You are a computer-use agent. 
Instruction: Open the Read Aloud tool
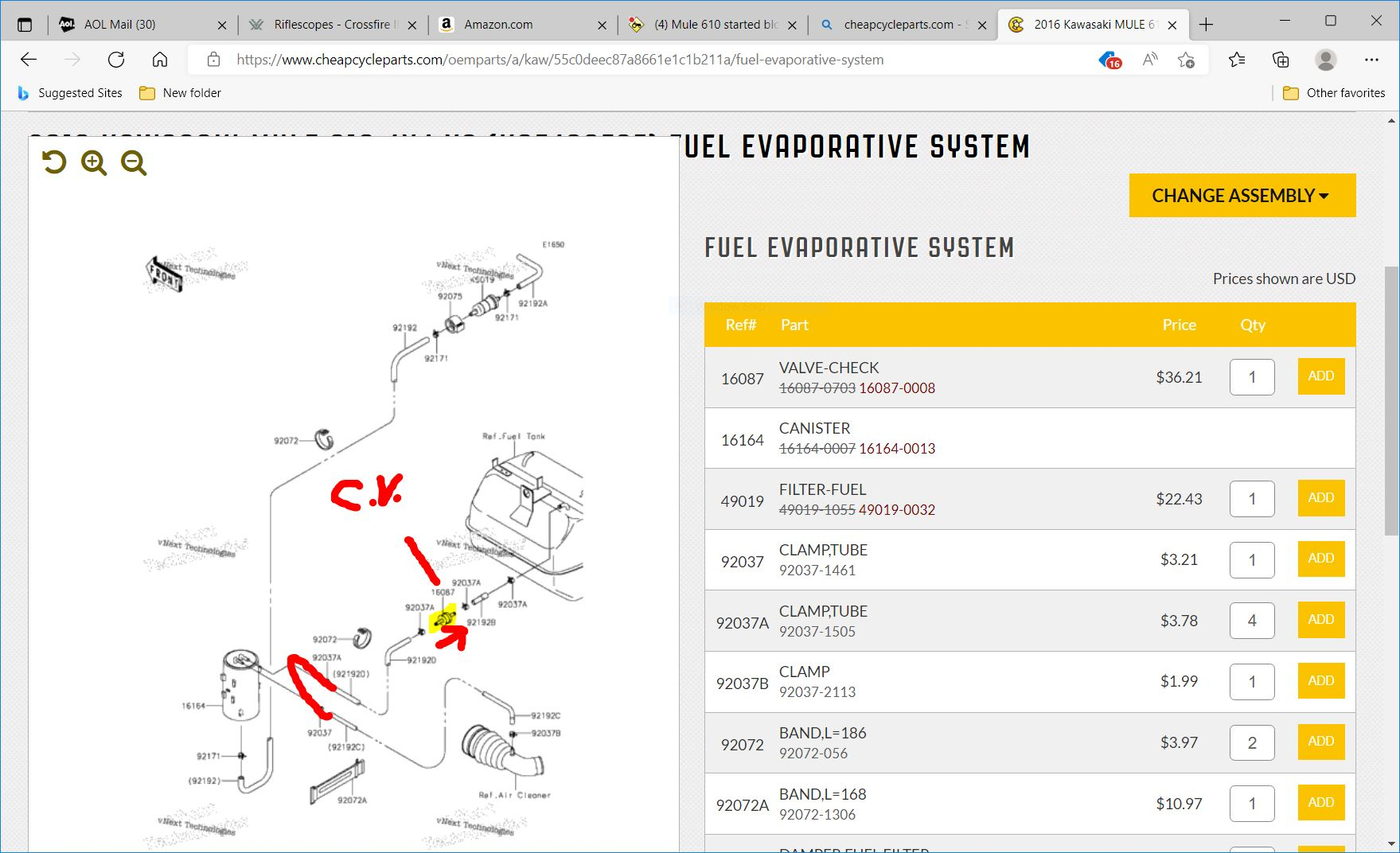pyautogui.click(x=1149, y=60)
